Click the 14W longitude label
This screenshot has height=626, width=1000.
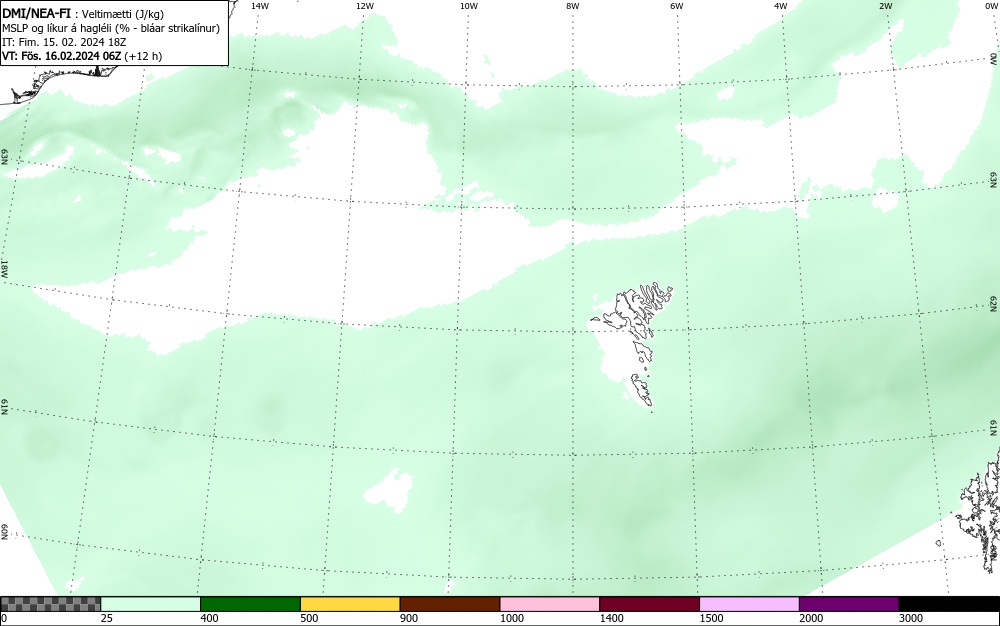point(260,6)
